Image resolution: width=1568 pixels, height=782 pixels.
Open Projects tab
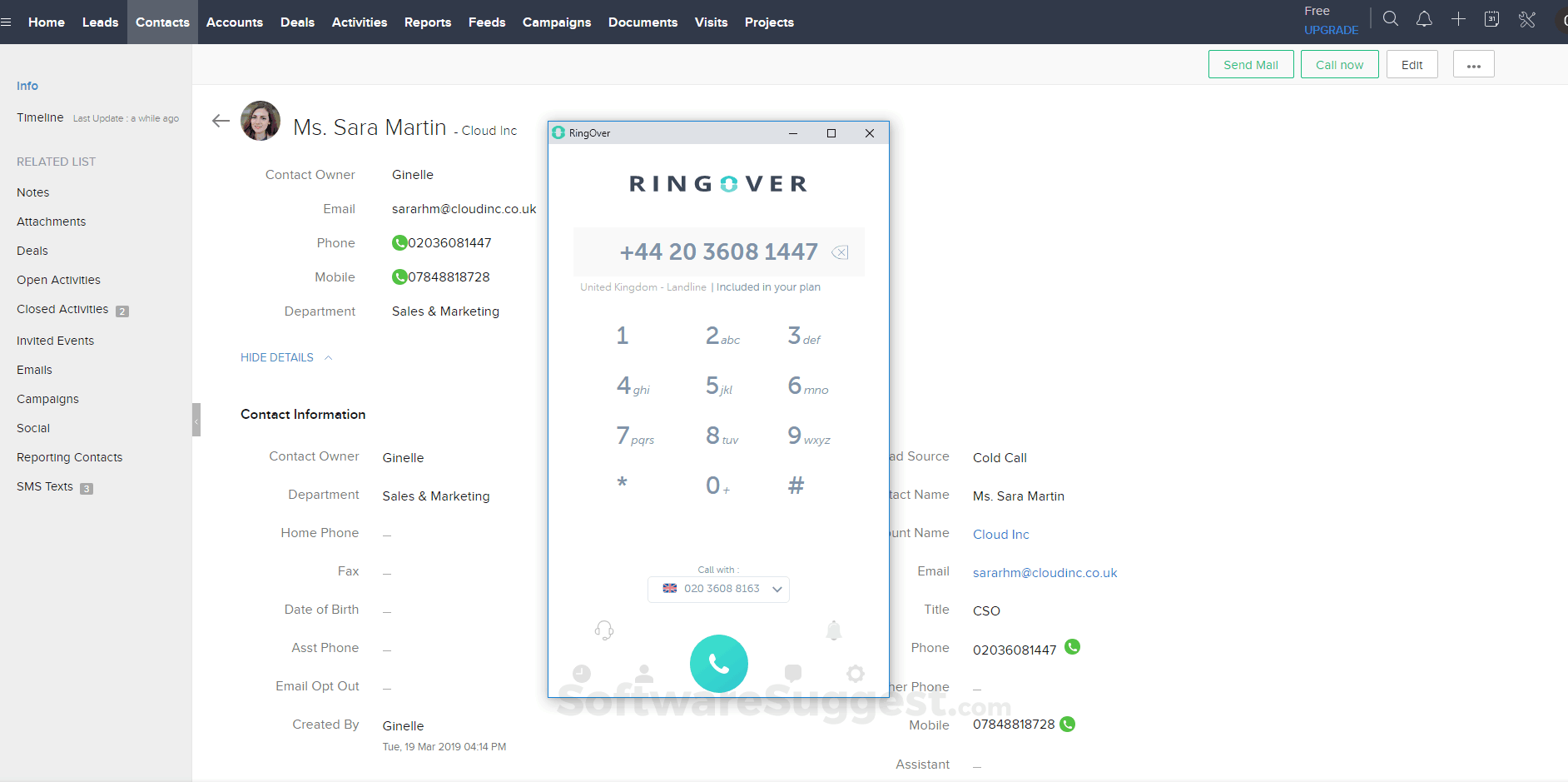click(x=769, y=22)
